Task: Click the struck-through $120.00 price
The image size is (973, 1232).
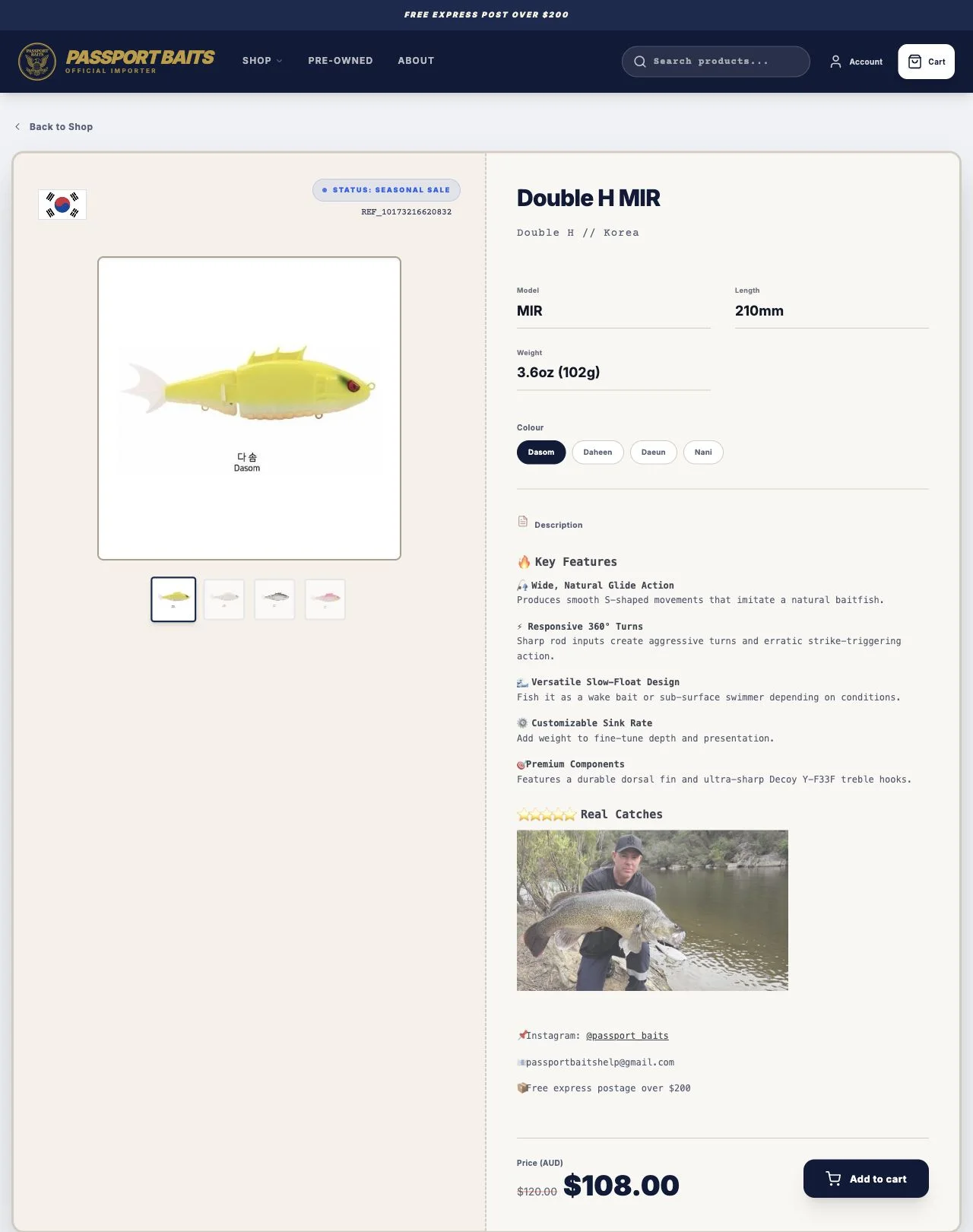Action: click(537, 1192)
